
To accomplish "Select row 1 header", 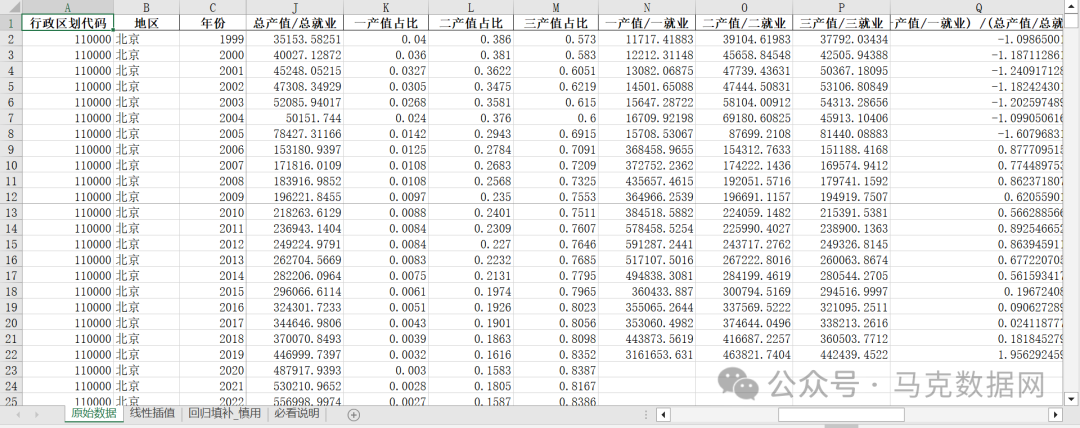I will coord(11,23).
